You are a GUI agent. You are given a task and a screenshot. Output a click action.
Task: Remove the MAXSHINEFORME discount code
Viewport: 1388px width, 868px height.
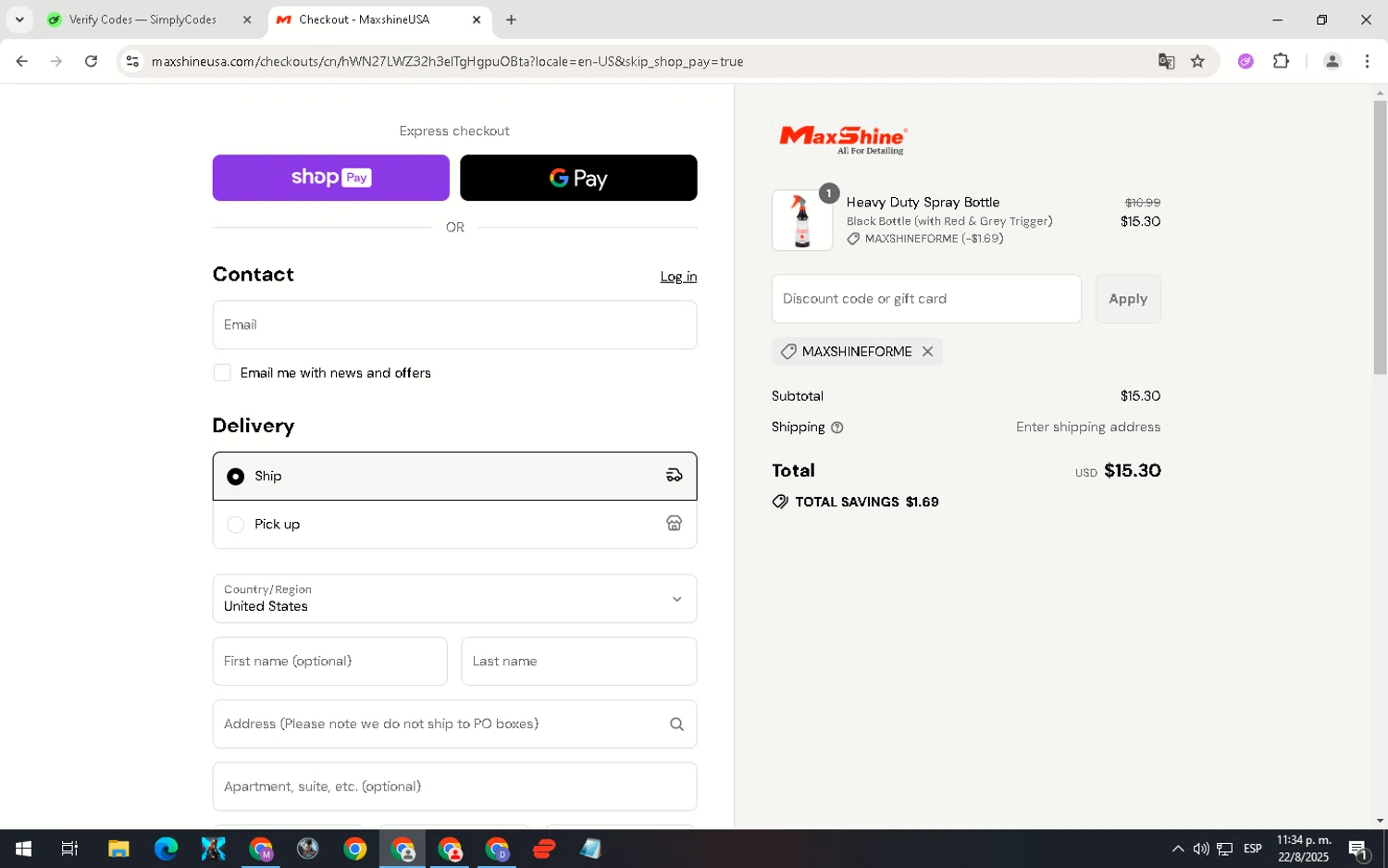pyautogui.click(x=927, y=352)
